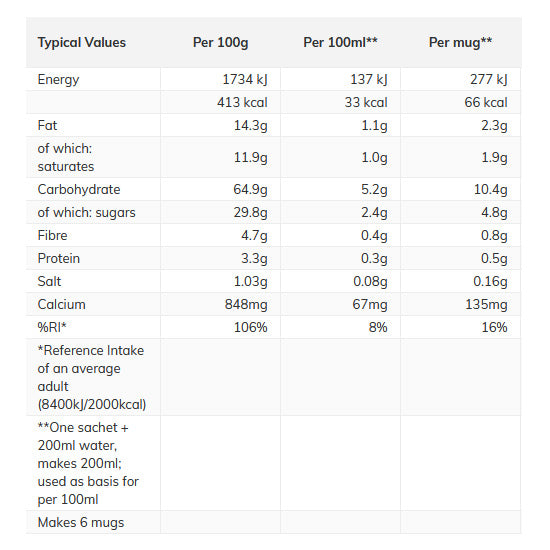The width and height of the screenshot is (550, 550).
Task: Select the 1734 kJ energy value
Action: click(x=245, y=79)
